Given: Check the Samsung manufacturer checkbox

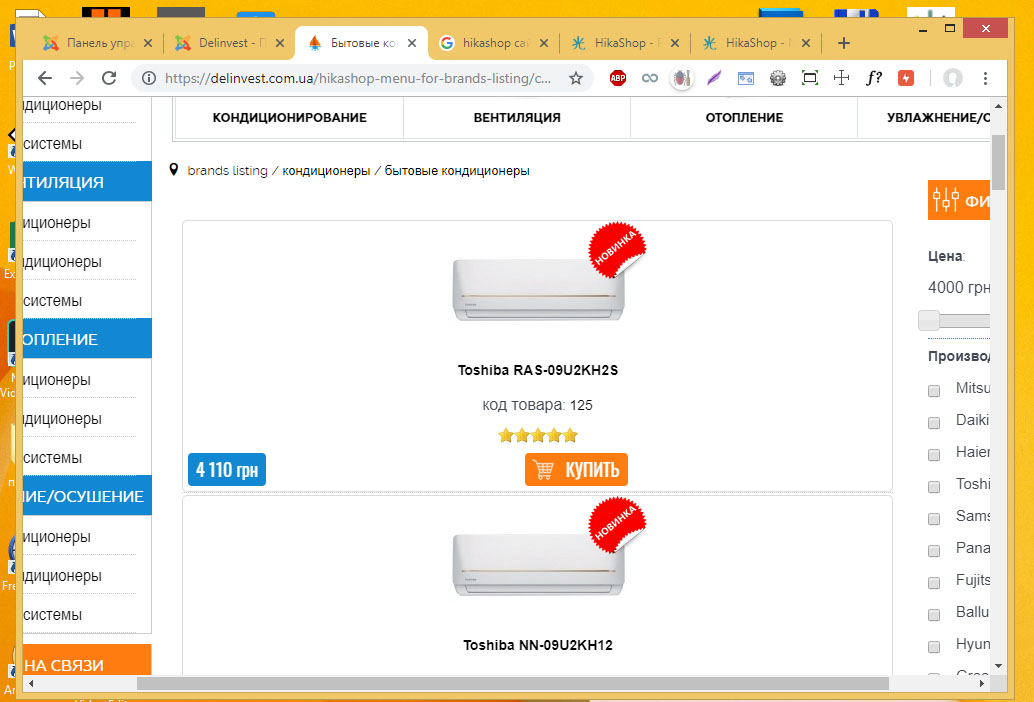Looking at the screenshot, I should pos(934,519).
